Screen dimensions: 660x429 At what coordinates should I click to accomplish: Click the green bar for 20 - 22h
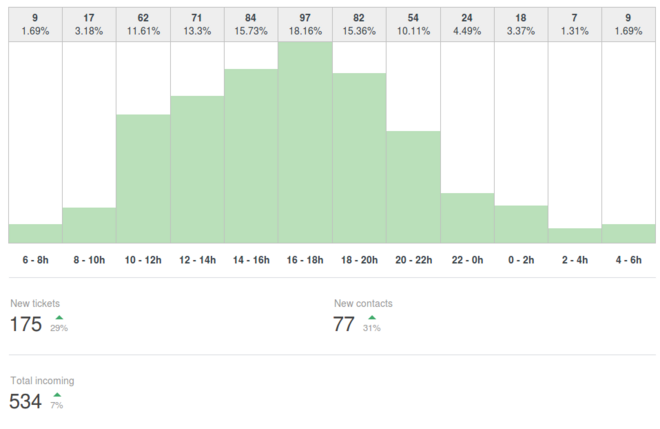[x=413, y=187]
